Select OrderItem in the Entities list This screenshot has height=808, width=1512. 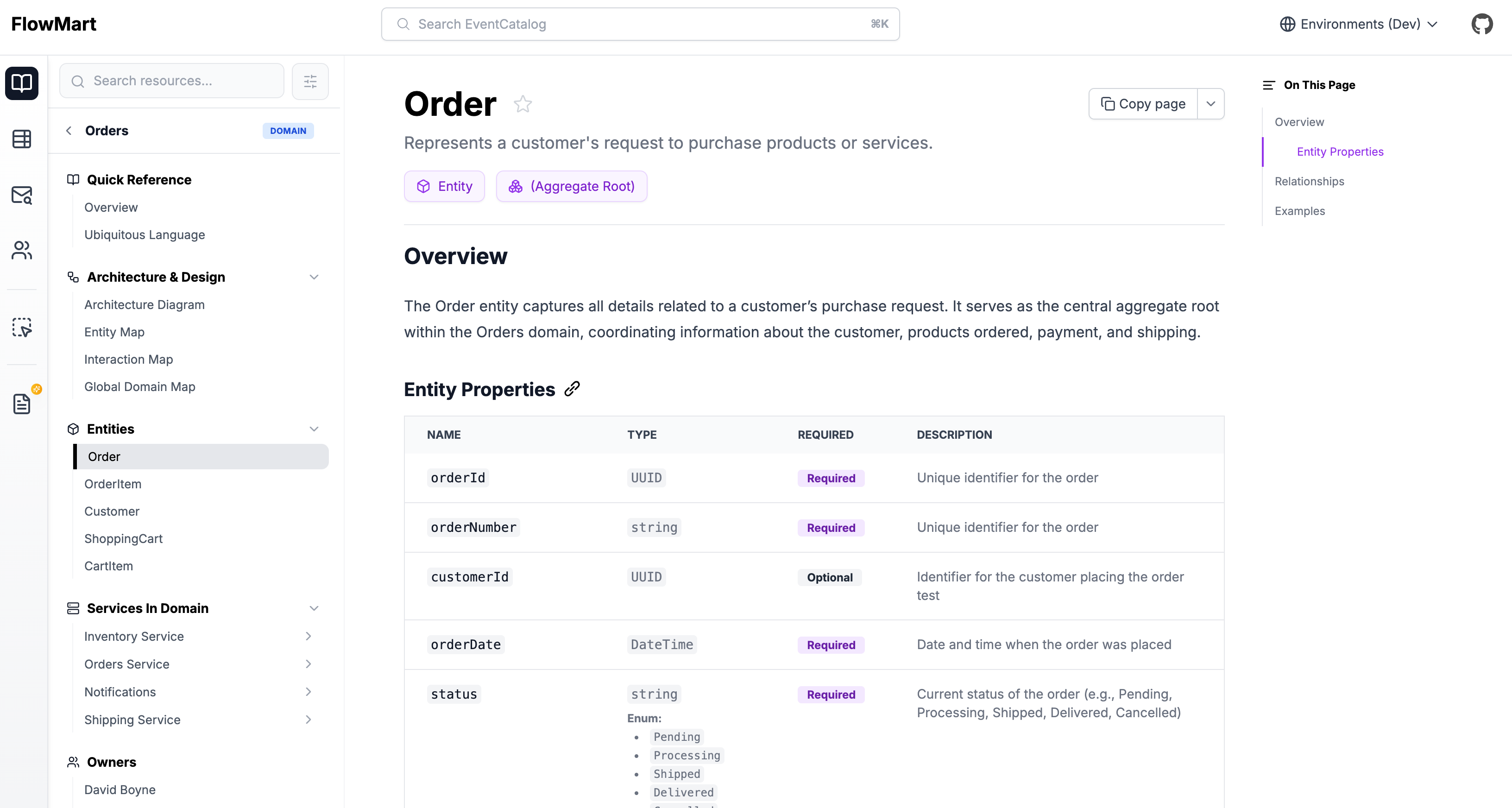click(113, 484)
